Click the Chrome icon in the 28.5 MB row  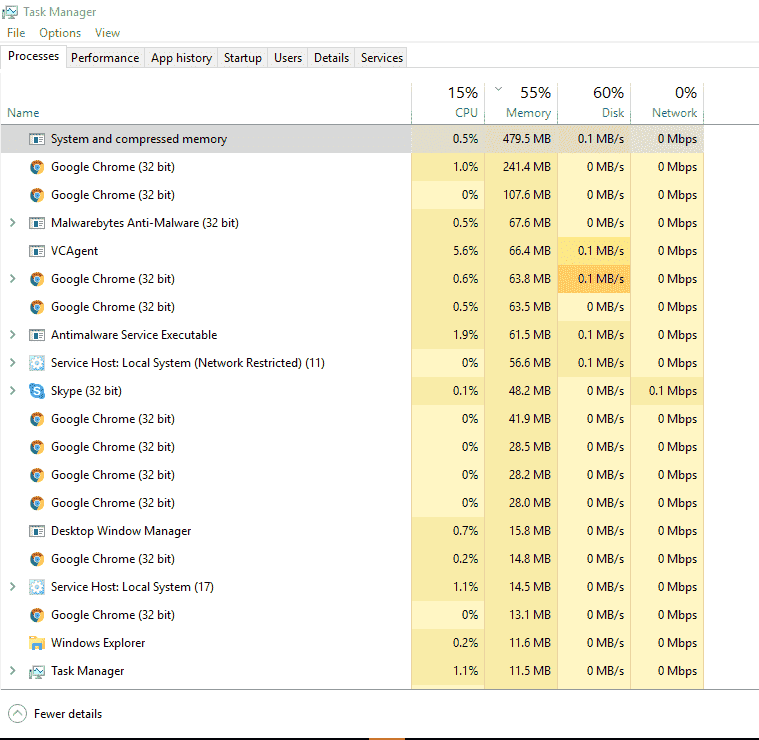point(37,447)
